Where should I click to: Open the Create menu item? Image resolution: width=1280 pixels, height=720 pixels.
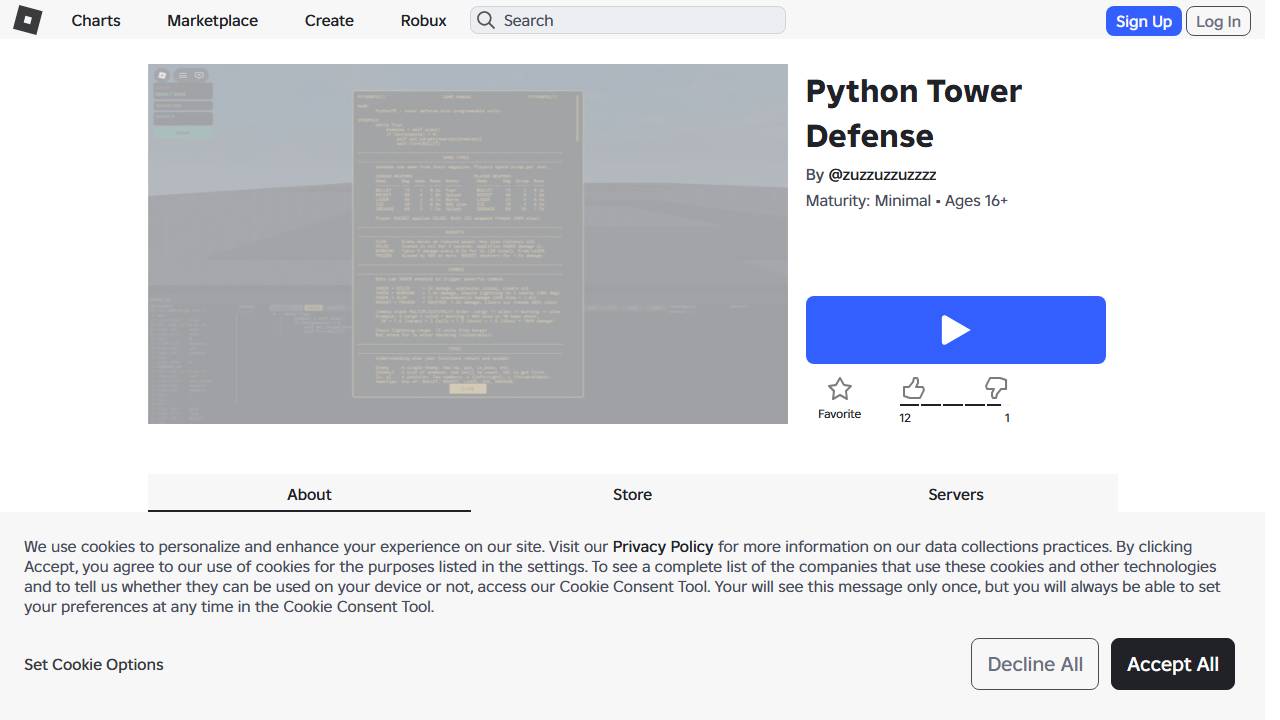point(329,20)
